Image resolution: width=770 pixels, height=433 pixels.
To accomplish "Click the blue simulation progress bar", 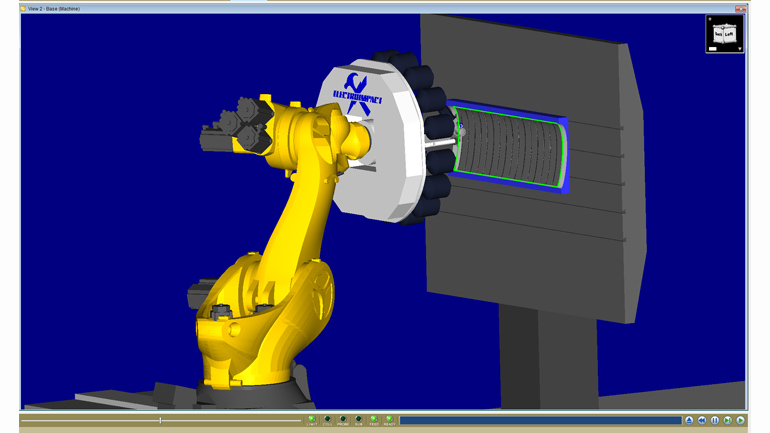I will 540,420.
